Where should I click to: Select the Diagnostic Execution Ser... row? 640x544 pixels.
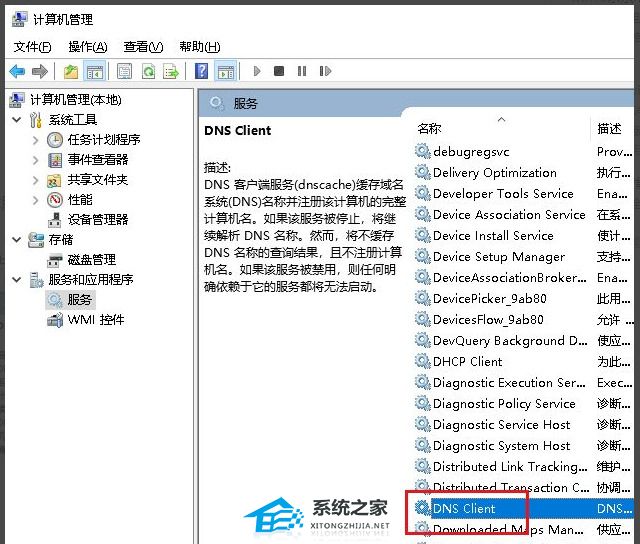click(524, 383)
